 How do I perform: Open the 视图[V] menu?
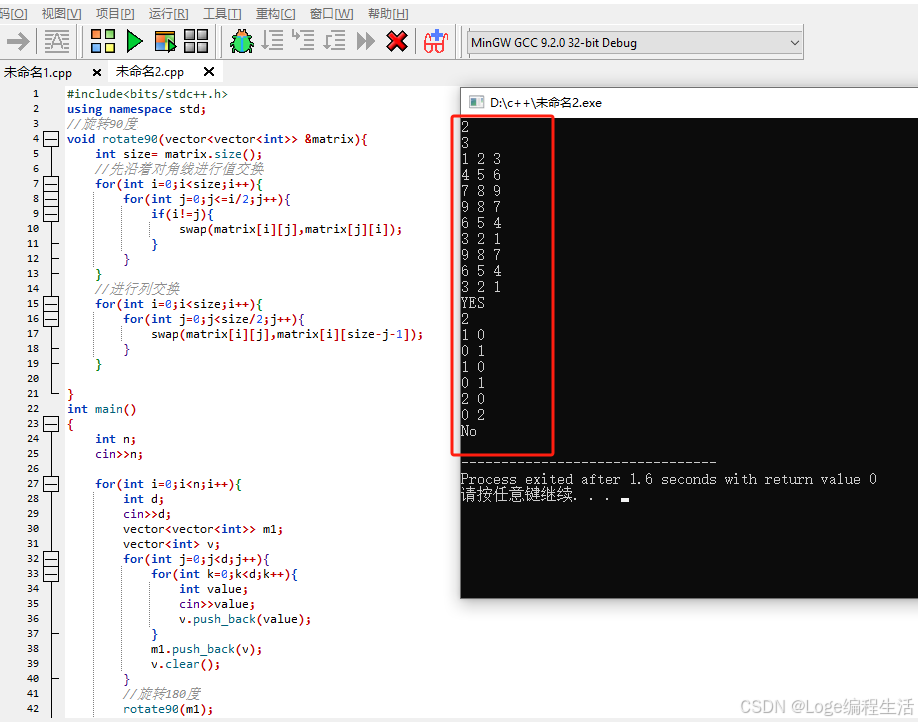click(61, 13)
